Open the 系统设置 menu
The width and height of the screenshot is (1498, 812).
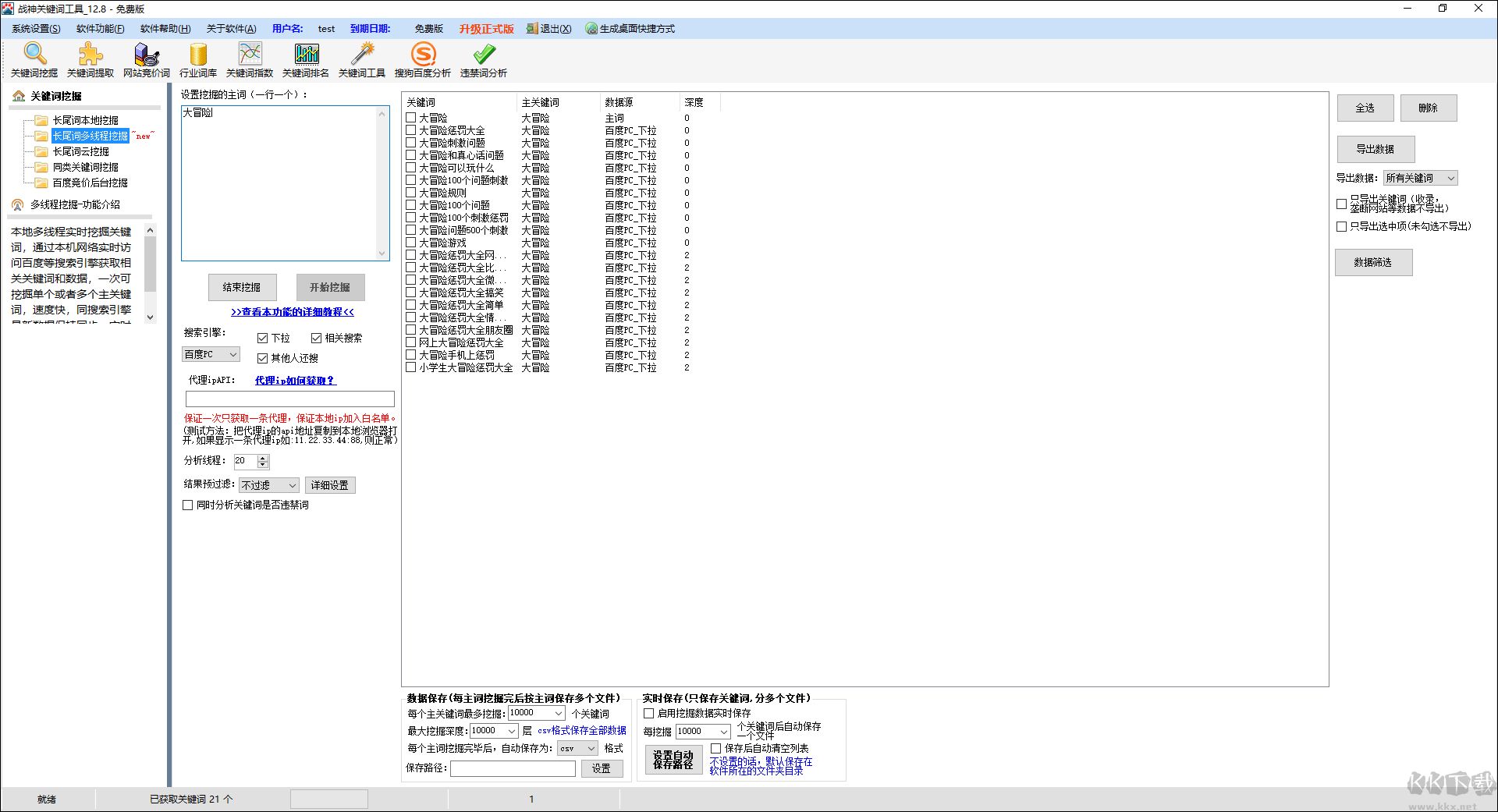(x=36, y=29)
